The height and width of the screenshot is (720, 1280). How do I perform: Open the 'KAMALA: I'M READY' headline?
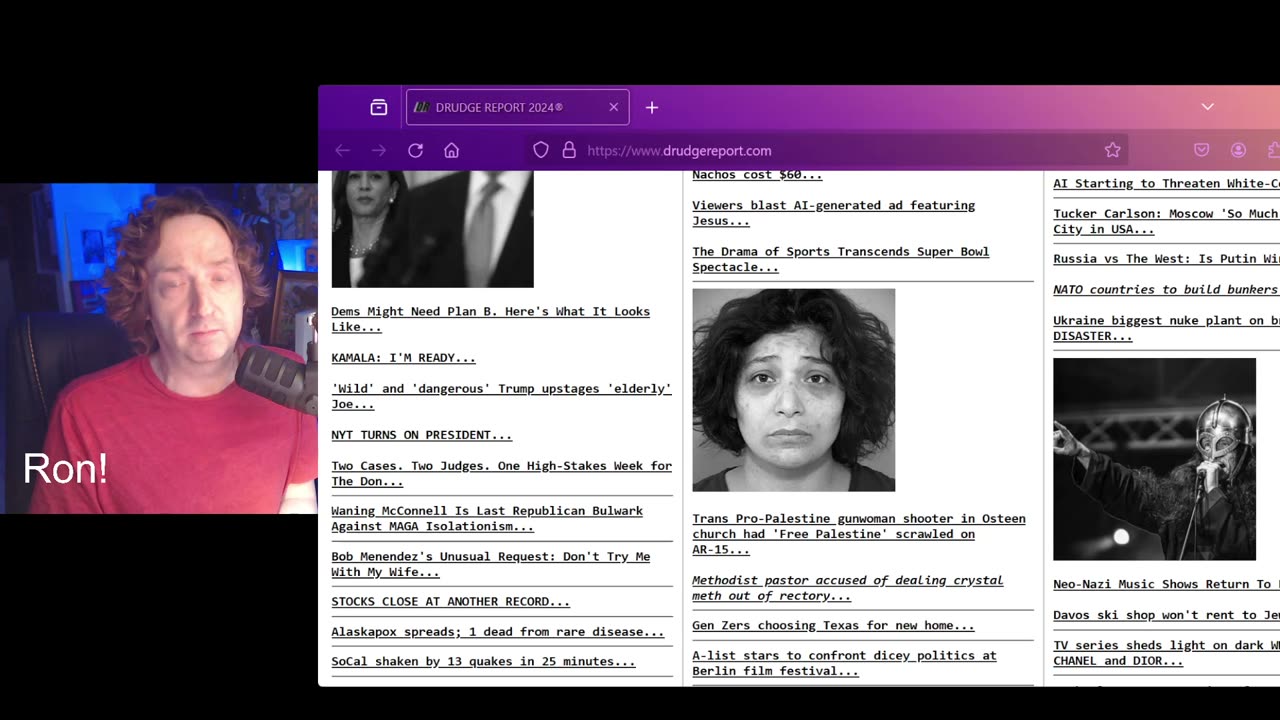pos(404,357)
